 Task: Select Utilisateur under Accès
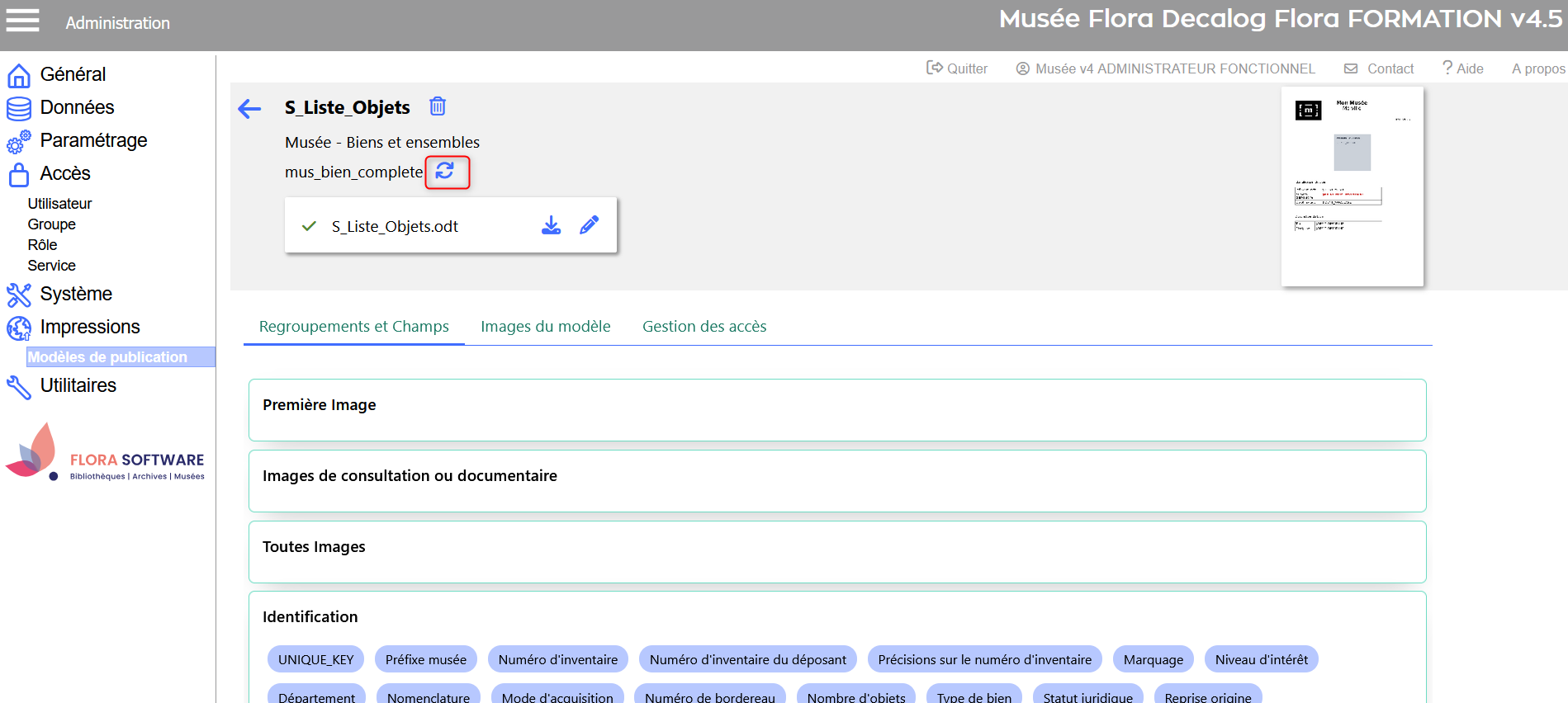pyautogui.click(x=59, y=203)
